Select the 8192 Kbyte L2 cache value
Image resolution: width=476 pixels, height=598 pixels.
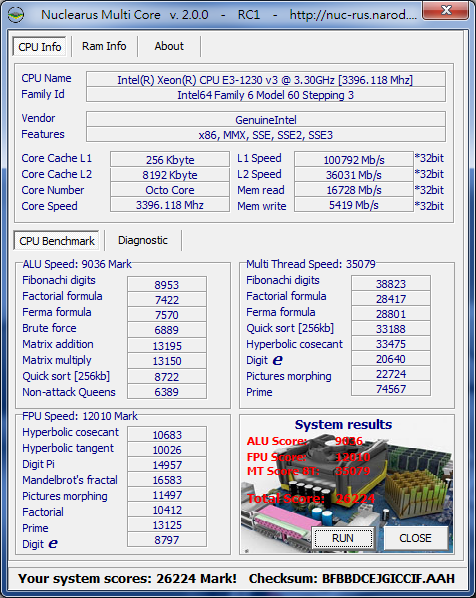pyautogui.click(x=170, y=175)
